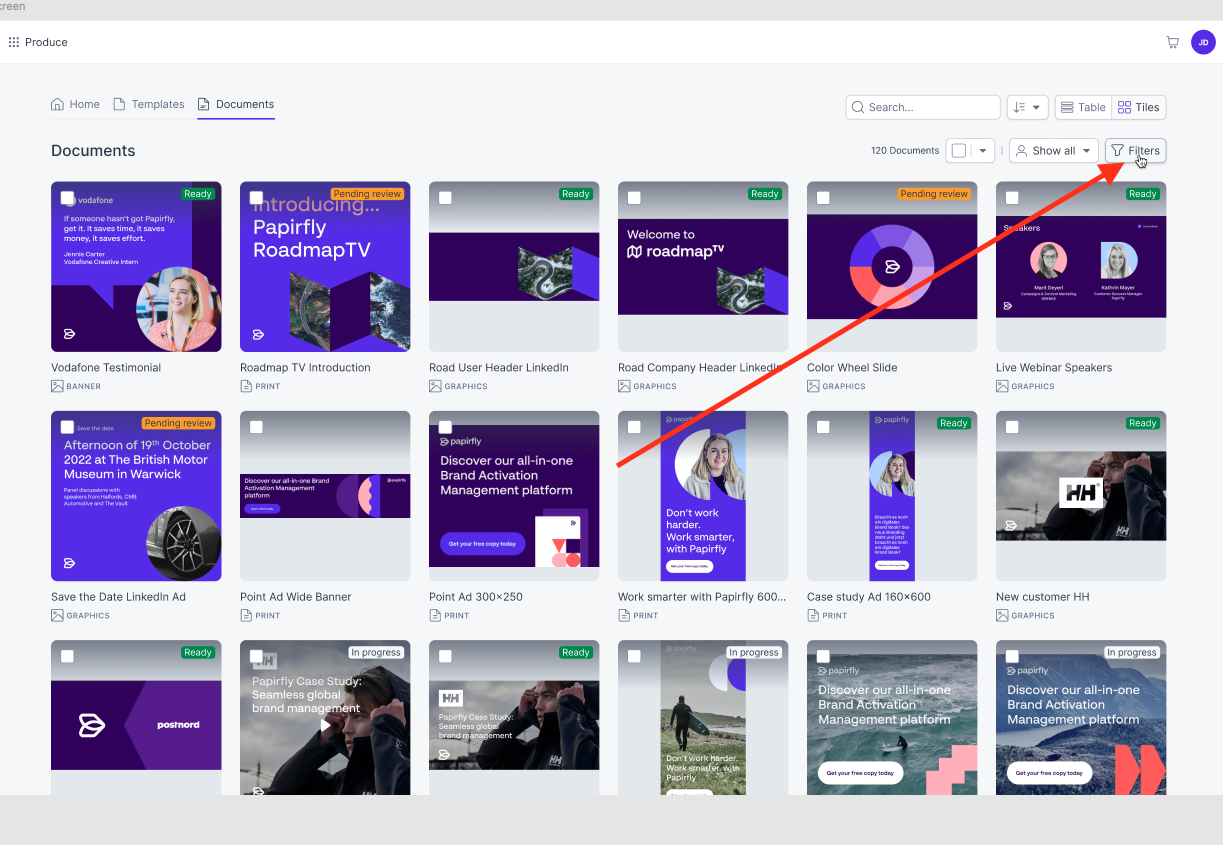The height and width of the screenshot is (845, 1223).
Task: Click the graphics icon under Live Webinar Speakers
Action: click(x=1002, y=386)
